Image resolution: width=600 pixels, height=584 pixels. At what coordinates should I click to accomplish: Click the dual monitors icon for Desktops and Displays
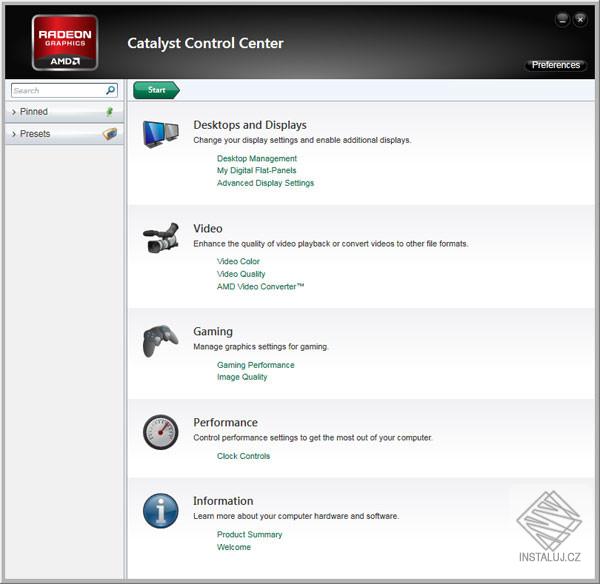(x=161, y=134)
